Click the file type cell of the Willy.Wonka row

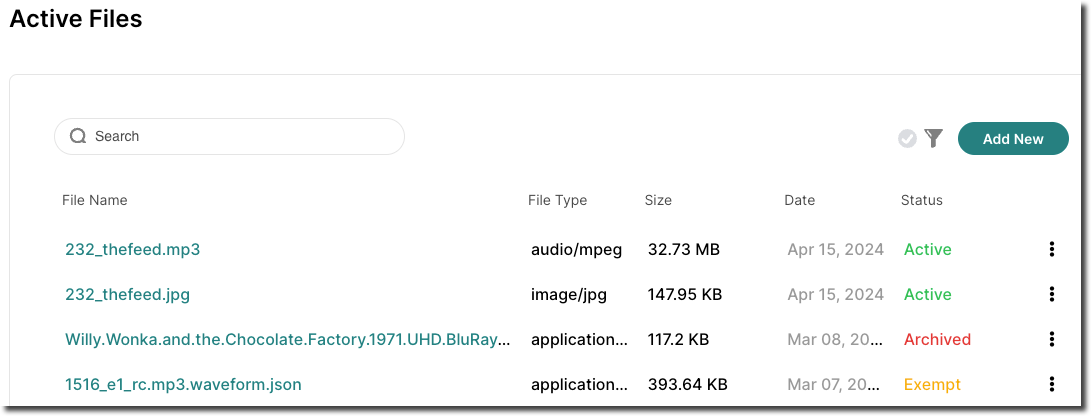click(x=580, y=339)
